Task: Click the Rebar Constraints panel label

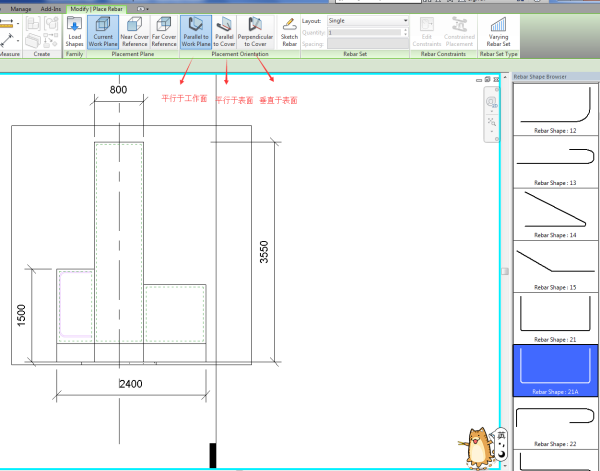Action: click(443, 54)
